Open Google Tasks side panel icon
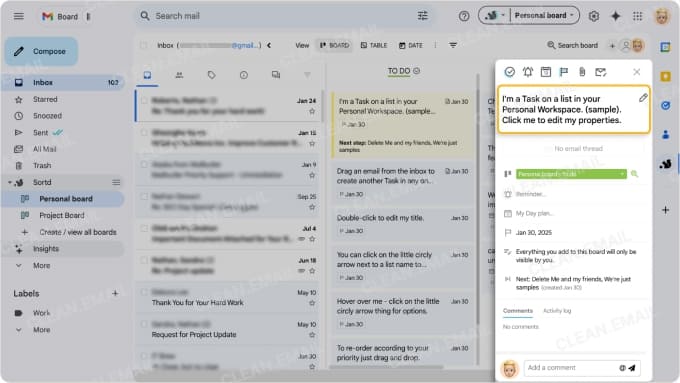The width and height of the screenshot is (680, 383). pyautogui.click(x=665, y=105)
